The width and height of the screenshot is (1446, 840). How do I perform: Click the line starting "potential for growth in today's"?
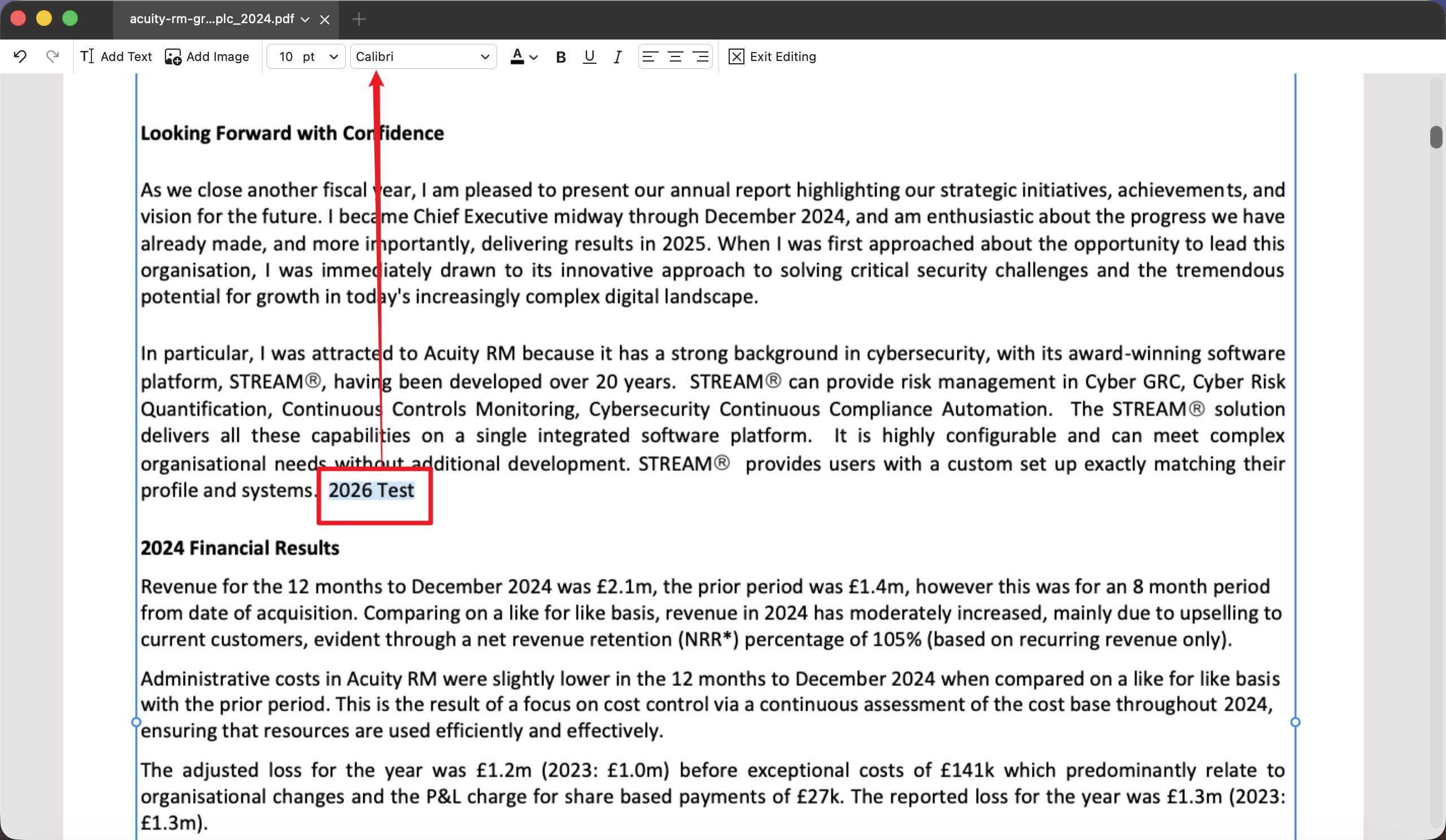click(449, 297)
